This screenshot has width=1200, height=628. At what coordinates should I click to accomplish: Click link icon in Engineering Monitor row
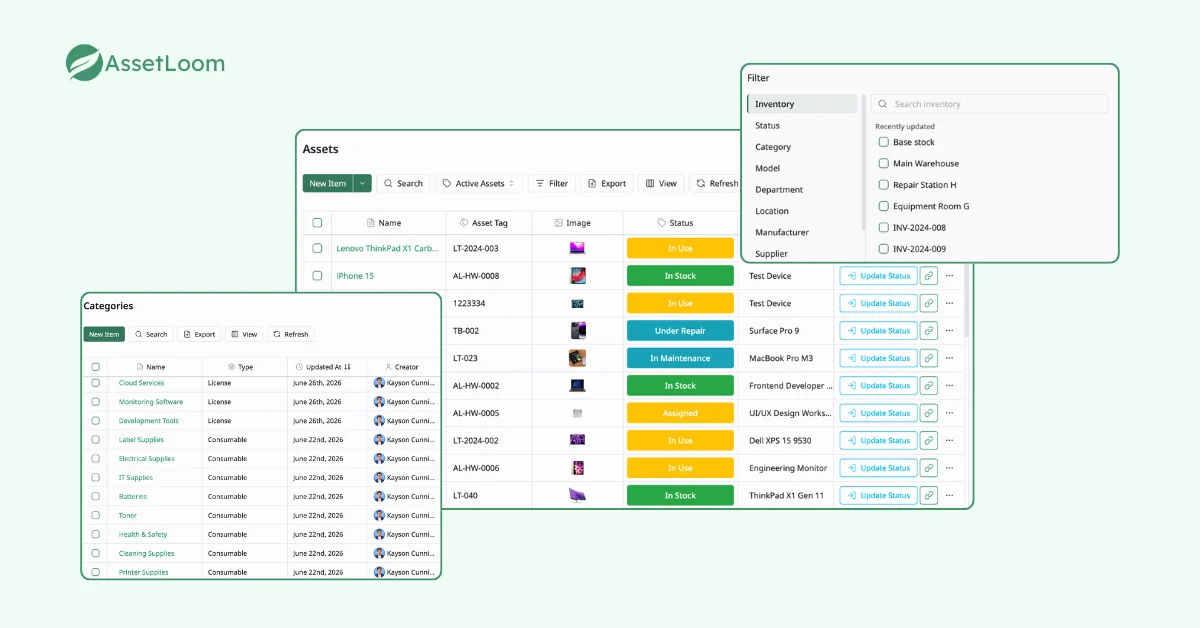pos(928,468)
